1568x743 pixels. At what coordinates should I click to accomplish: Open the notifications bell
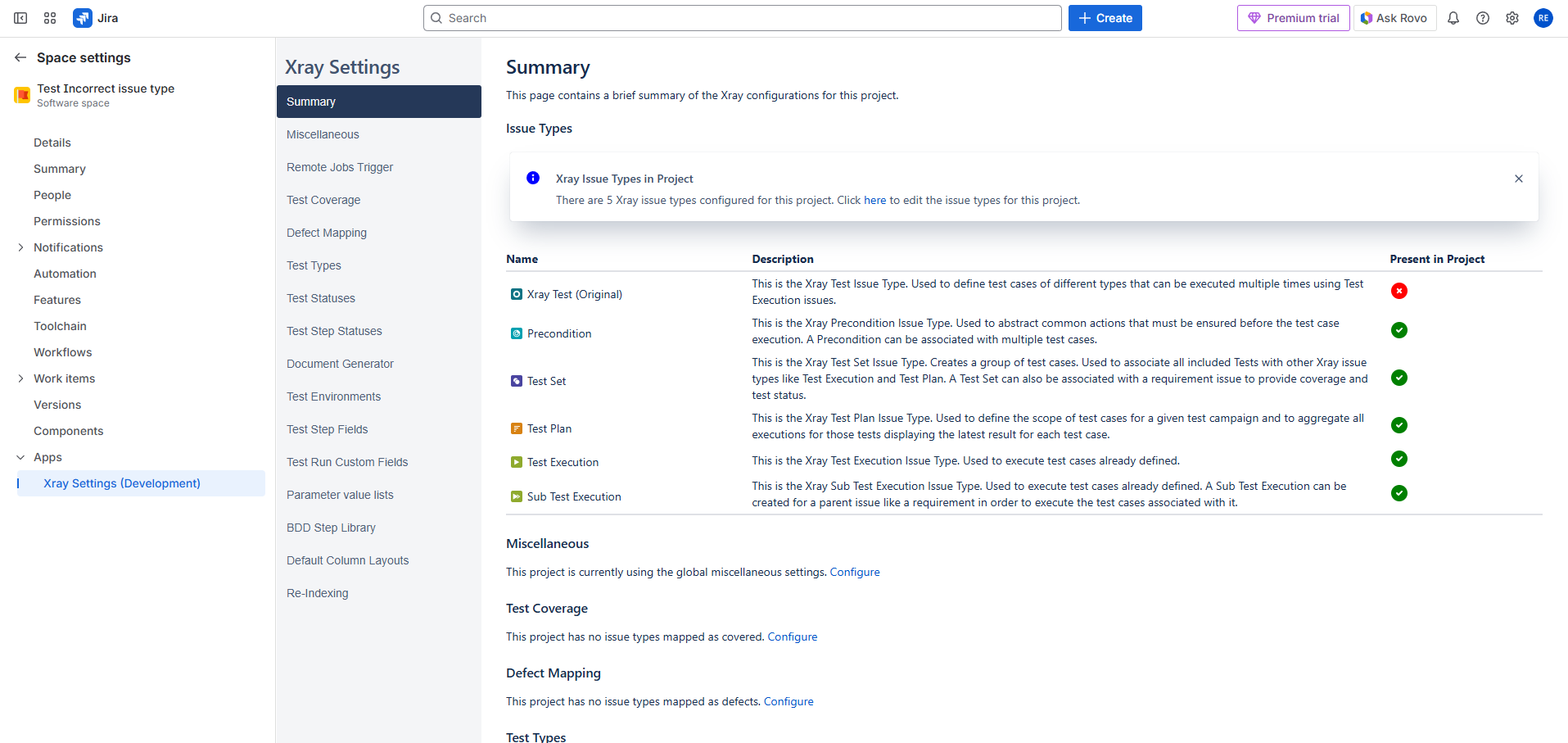coord(1453,18)
